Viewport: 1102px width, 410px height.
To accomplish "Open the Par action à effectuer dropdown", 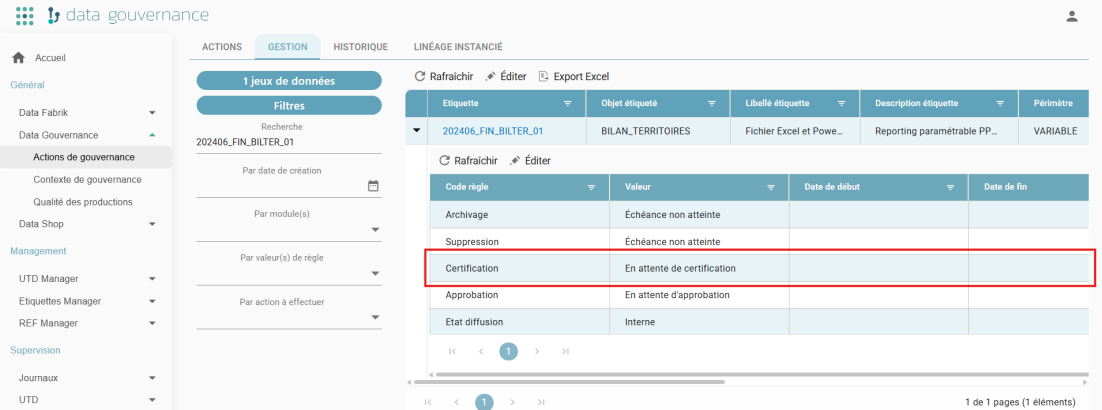I will click(x=375, y=318).
